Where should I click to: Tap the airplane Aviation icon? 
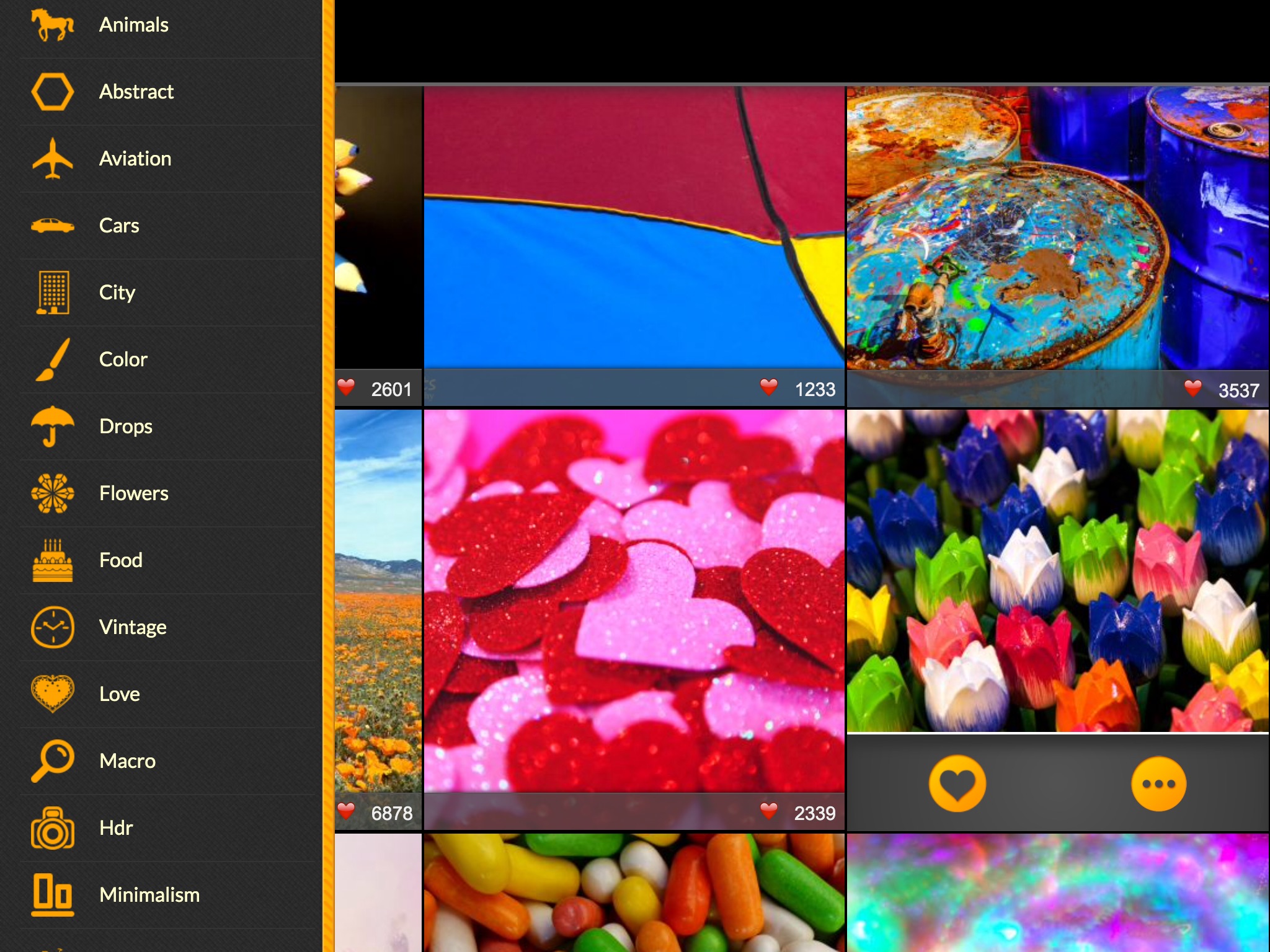(x=52, y=159)
